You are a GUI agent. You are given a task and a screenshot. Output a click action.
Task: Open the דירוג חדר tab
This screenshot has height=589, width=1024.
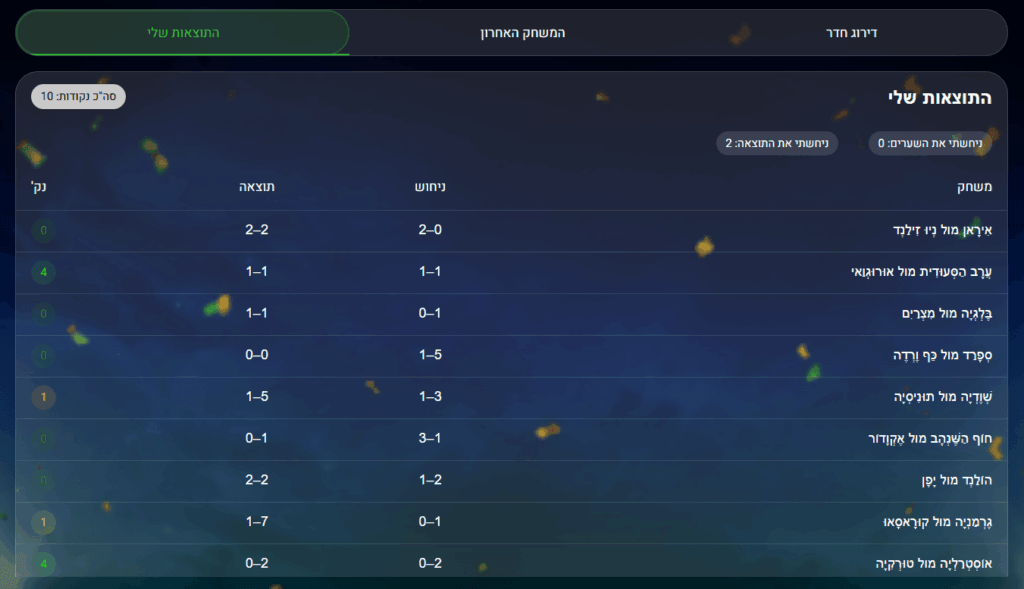[851, 33]
